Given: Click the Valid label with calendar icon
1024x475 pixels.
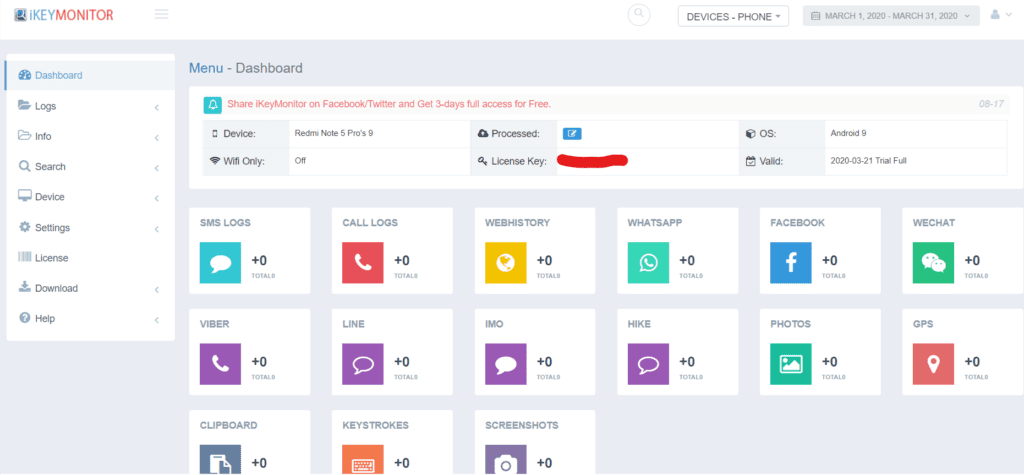Looking at the screenshot, I should [x=764, y=161].
